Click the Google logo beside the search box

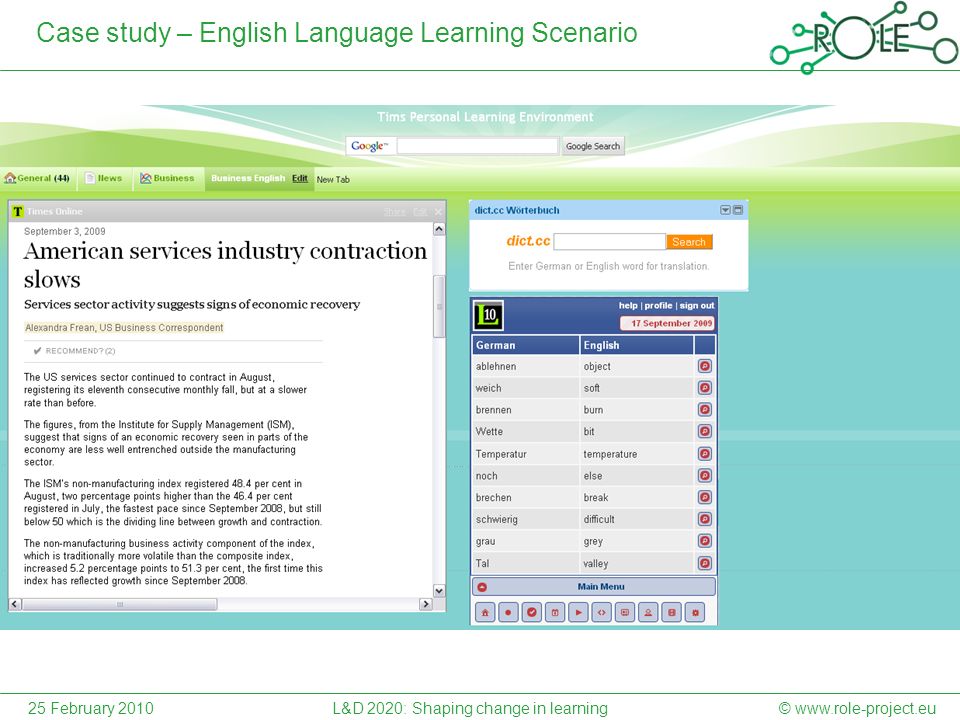point(370,146)
